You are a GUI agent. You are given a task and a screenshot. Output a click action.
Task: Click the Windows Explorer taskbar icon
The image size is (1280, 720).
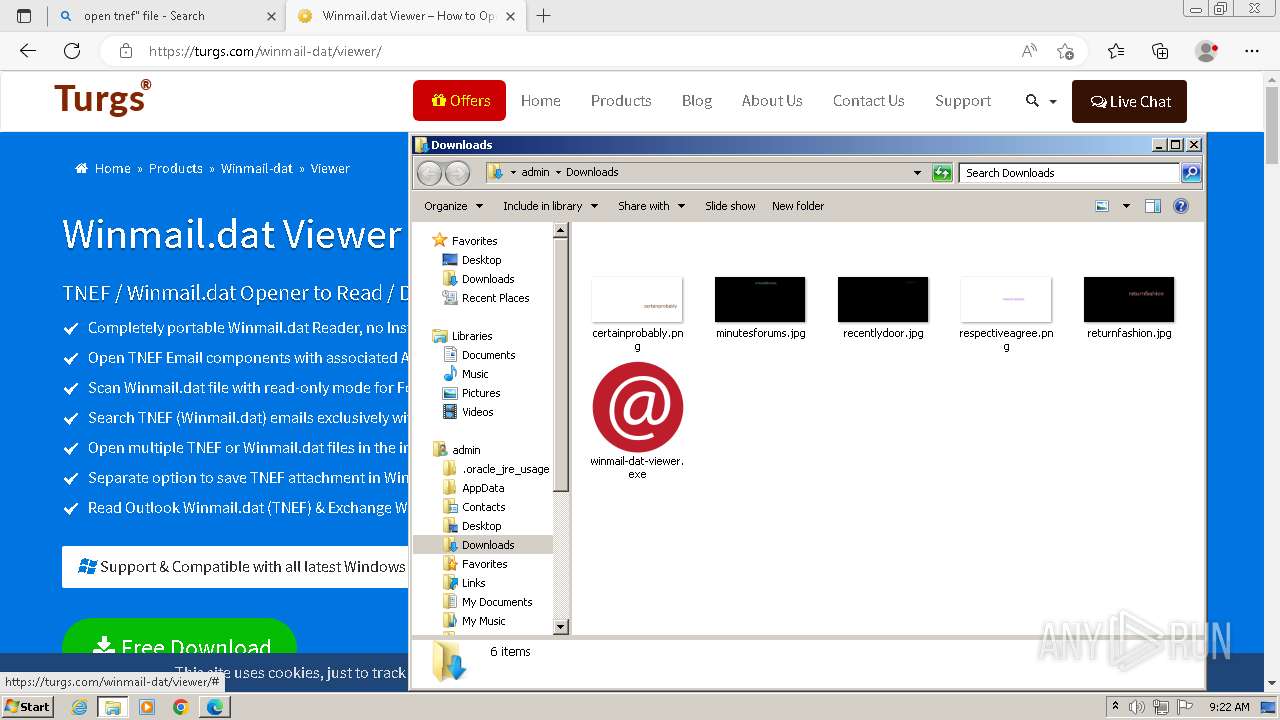coord(113,707)
